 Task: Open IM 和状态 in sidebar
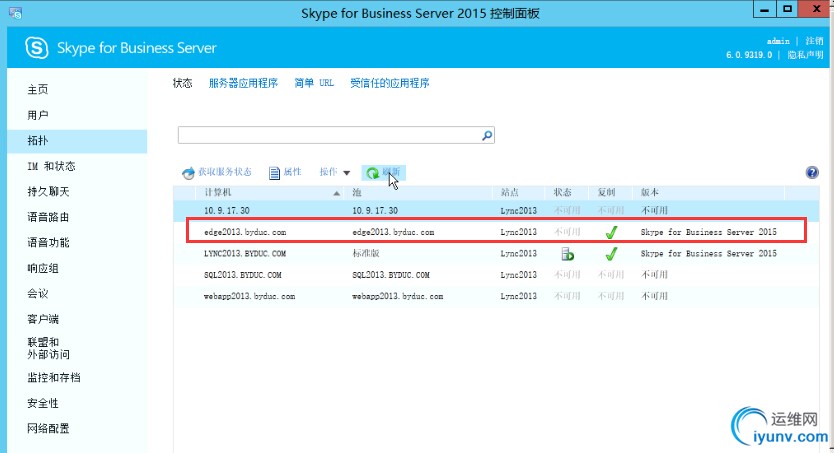point(51,166)
